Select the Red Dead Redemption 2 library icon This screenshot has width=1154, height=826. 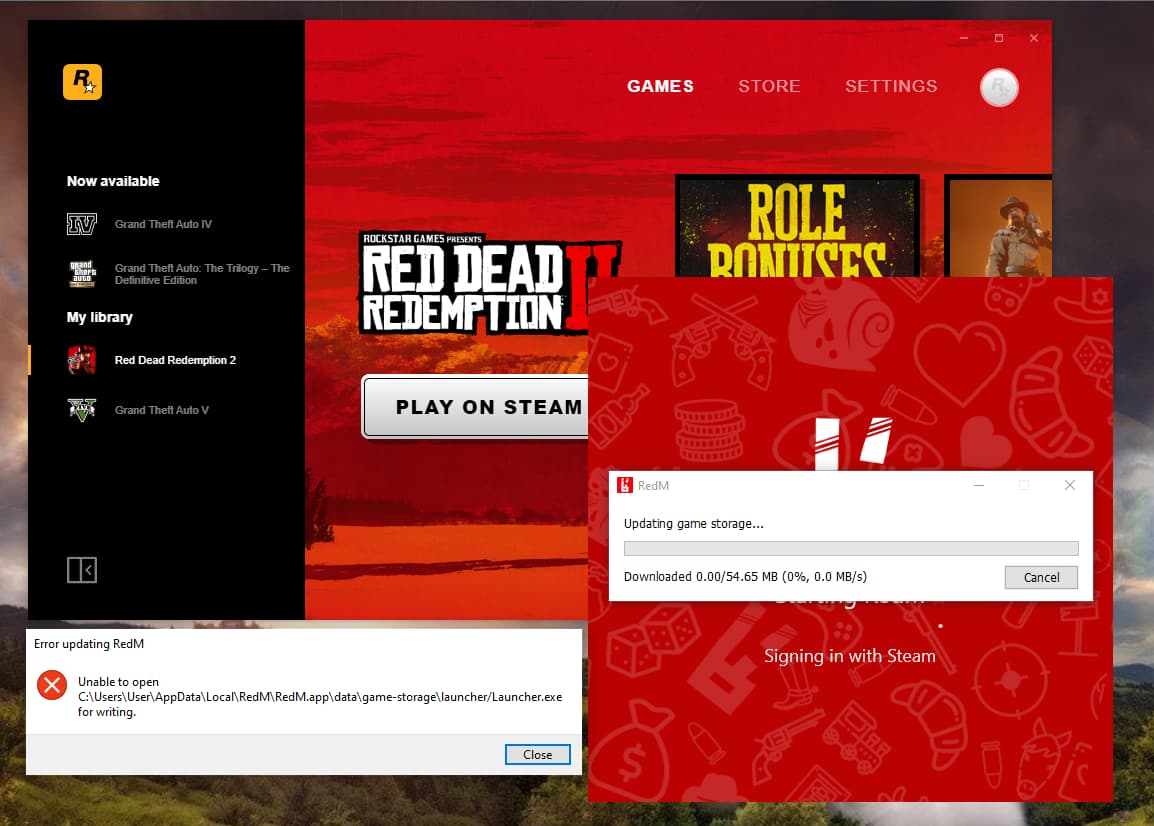pos(82,360)
